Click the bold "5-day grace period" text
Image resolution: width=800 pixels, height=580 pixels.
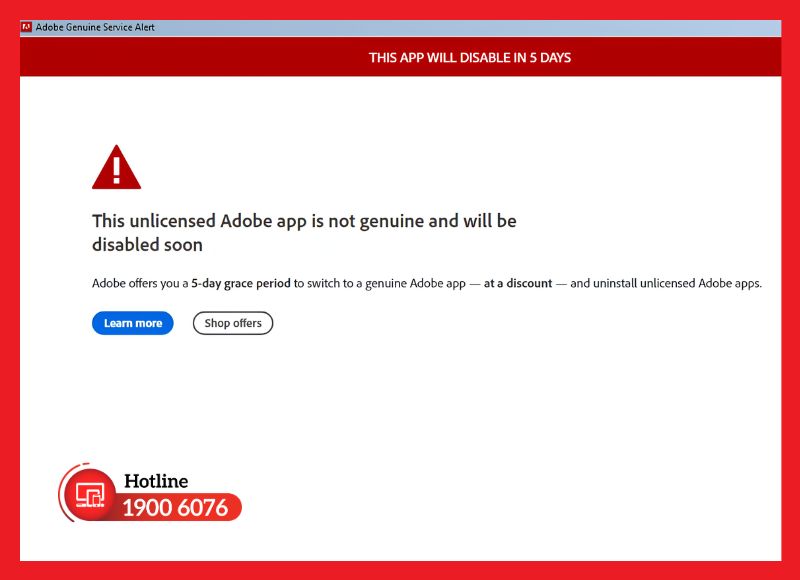241,283
